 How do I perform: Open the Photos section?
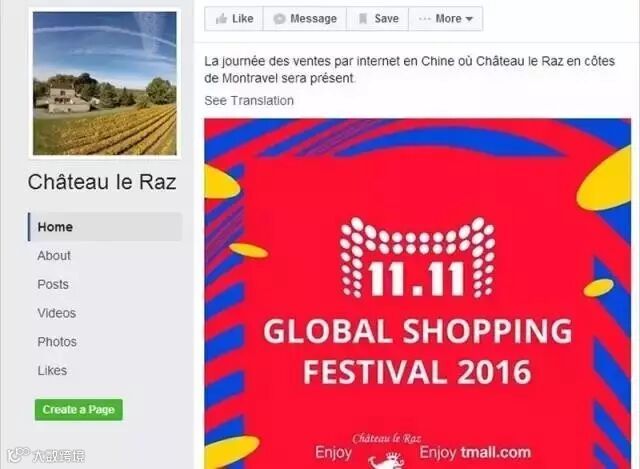tap(57, 342)
